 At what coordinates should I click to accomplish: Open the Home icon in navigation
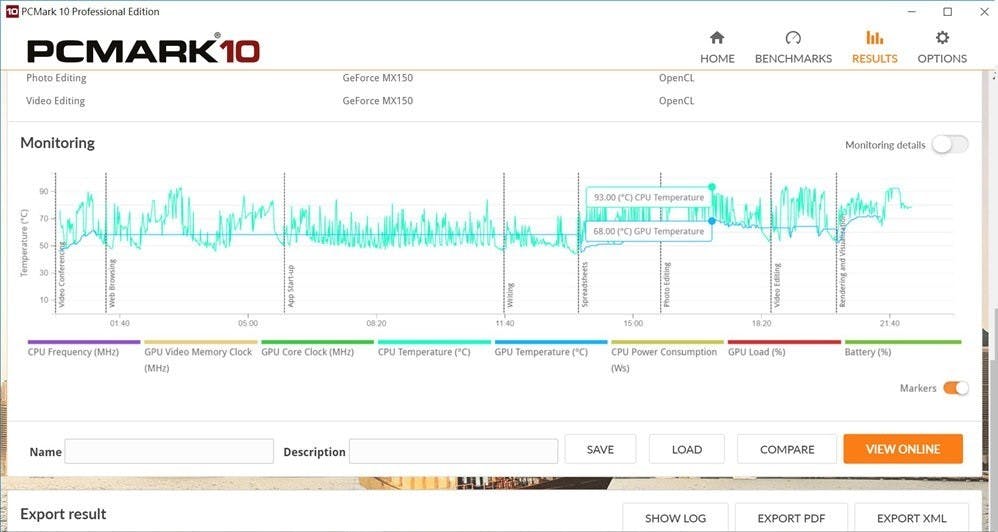coord(716,38)
